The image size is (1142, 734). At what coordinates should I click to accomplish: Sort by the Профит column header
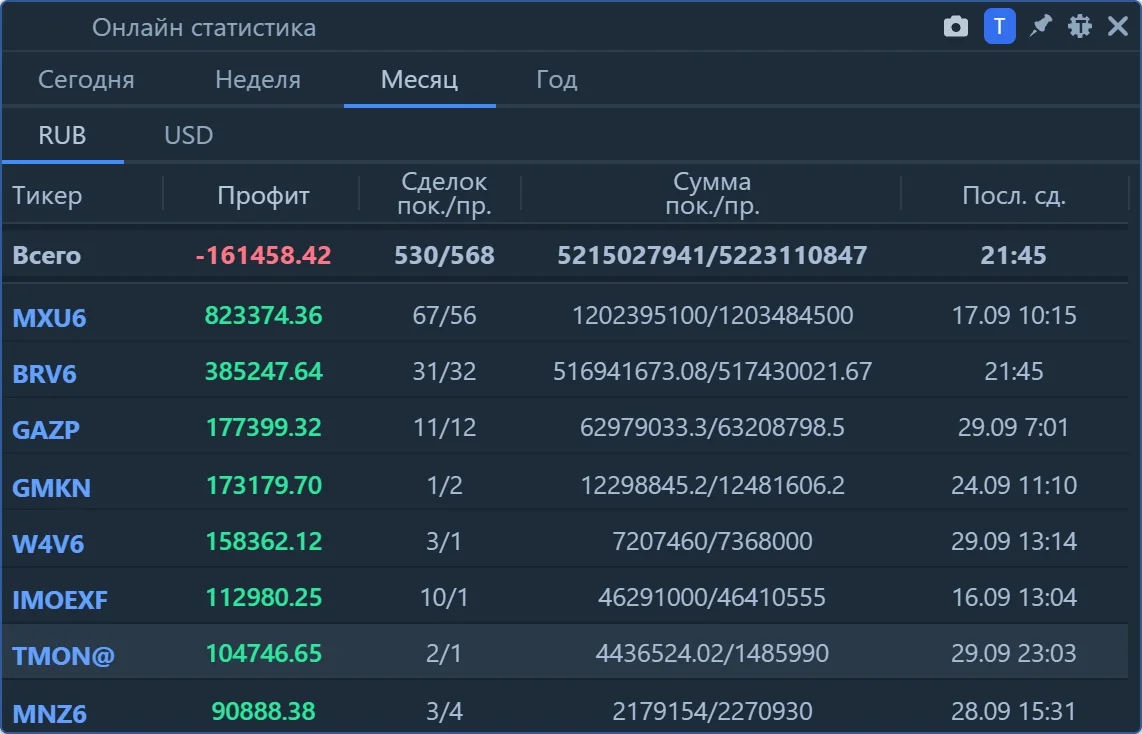pos(263,195)
